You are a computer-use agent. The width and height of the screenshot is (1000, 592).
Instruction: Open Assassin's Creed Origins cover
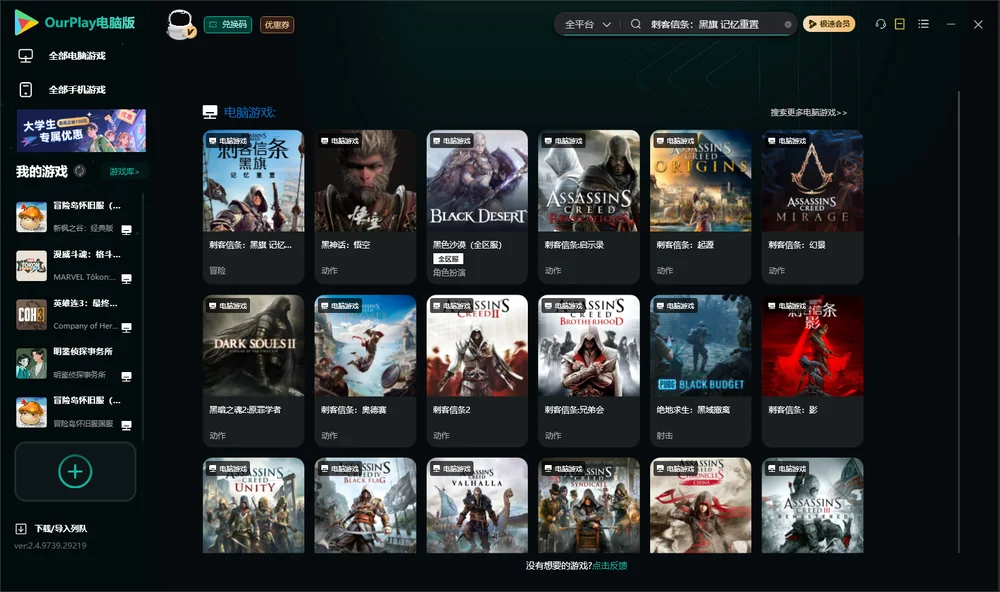(x=701, y=181)
